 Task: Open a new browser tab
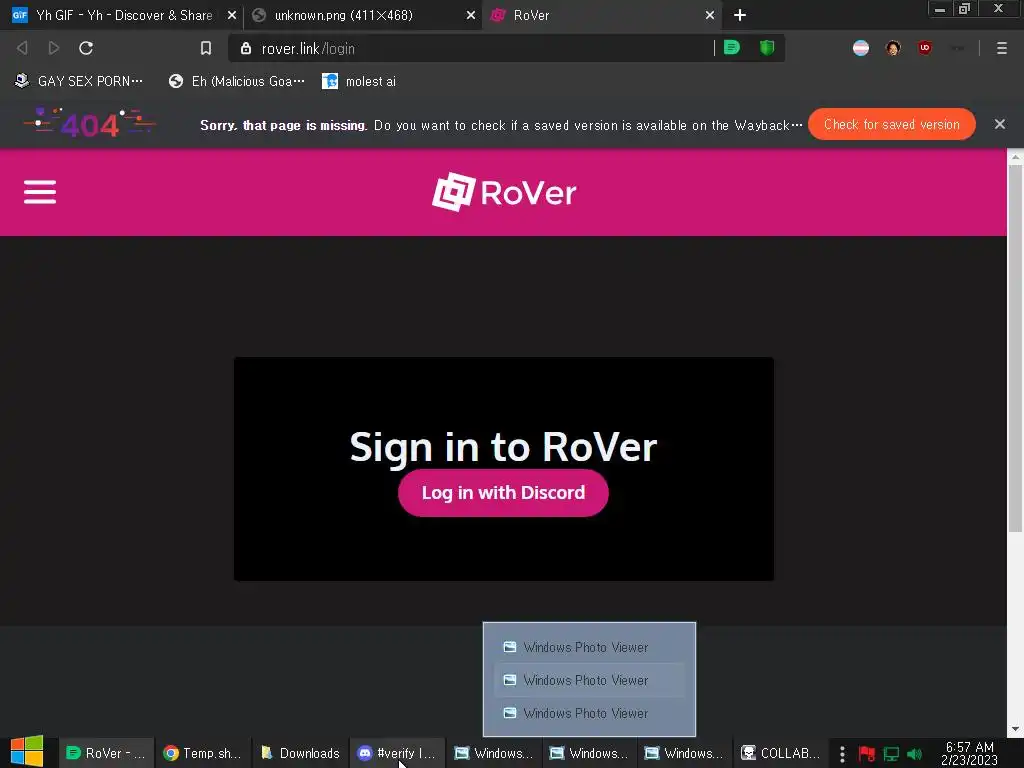tap(739, 15)
